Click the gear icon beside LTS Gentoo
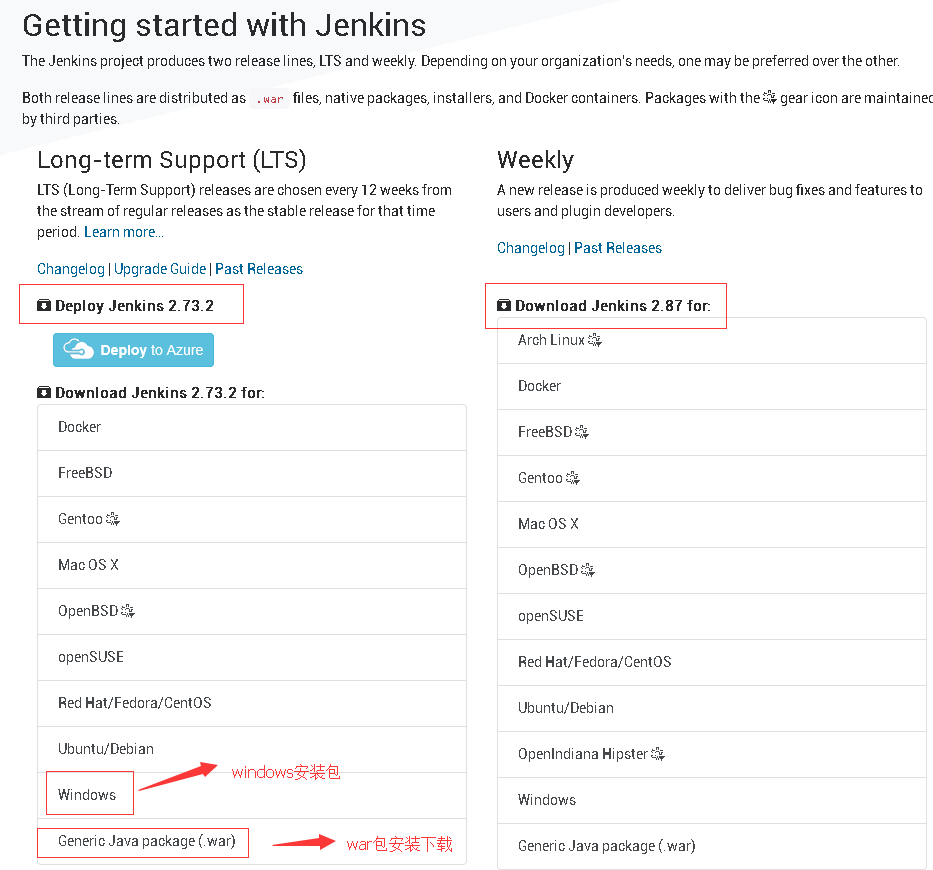Image resolution: width=933 pixels, height=870 pixels. click(x=113, y=519)
